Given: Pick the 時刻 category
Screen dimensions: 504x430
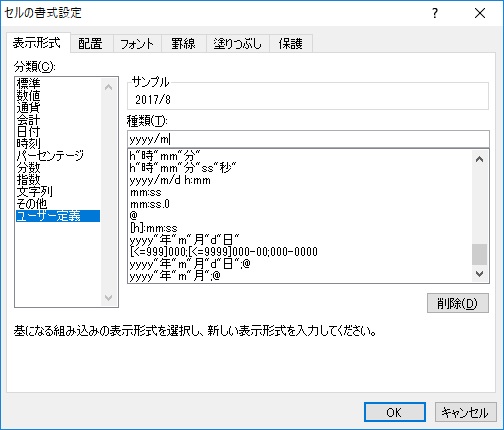Looking at the screenshot, I should pos(58,144).
